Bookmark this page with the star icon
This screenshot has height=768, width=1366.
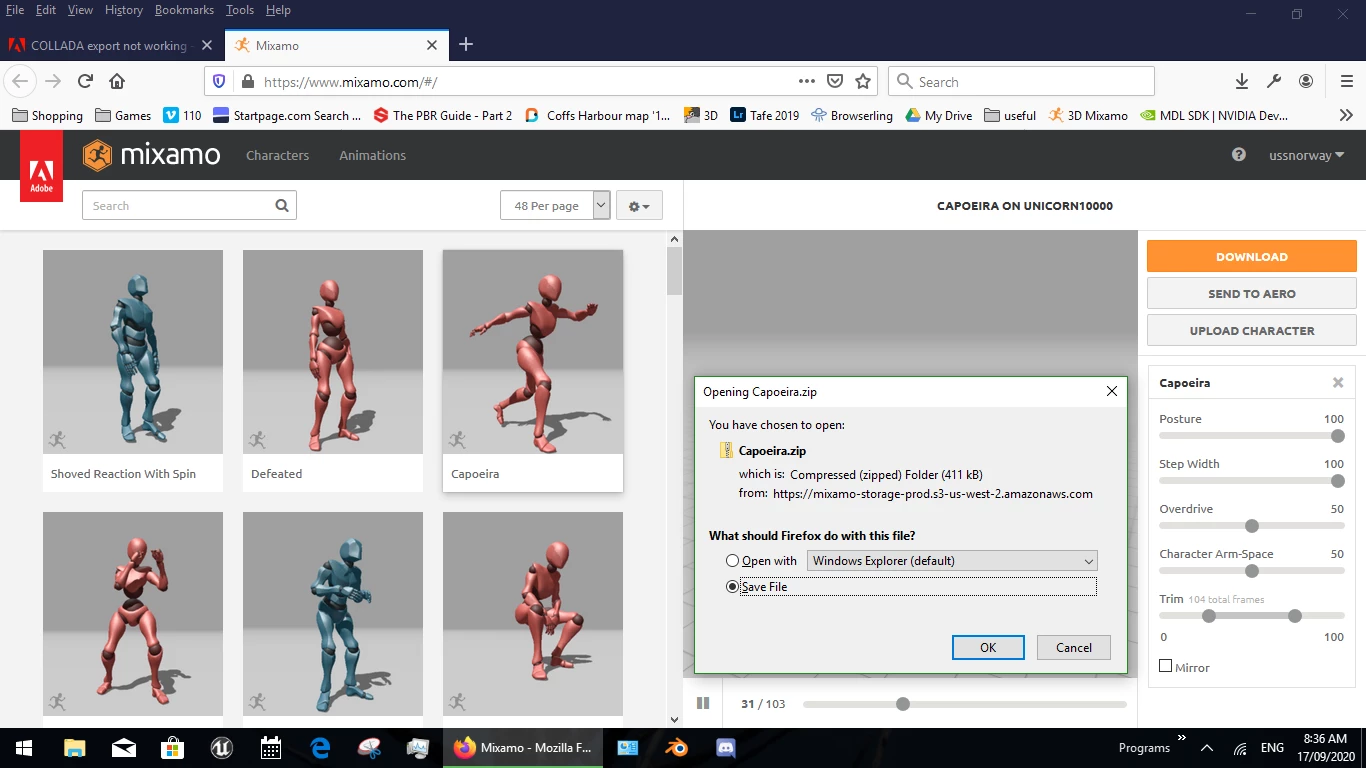point(863,81)
